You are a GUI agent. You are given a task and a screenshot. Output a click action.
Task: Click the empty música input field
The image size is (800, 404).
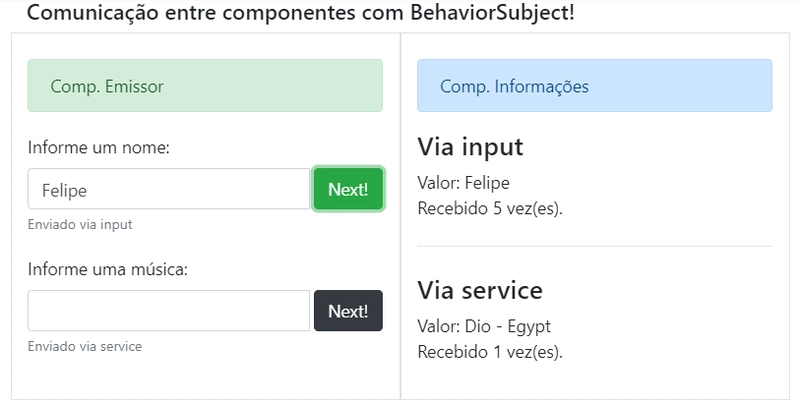pyautogui.click(x=169, y=311)
